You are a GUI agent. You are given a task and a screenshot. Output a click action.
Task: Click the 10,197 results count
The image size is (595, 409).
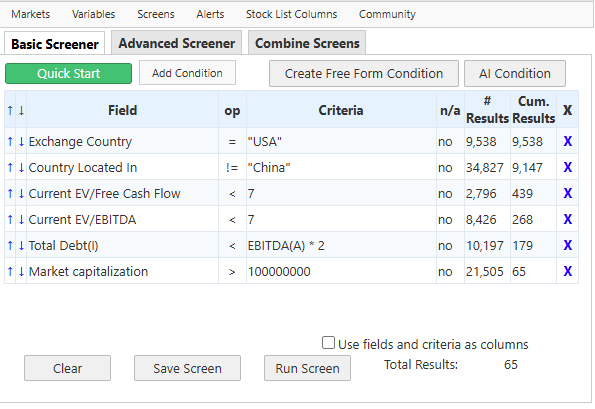tap(485, 245)
